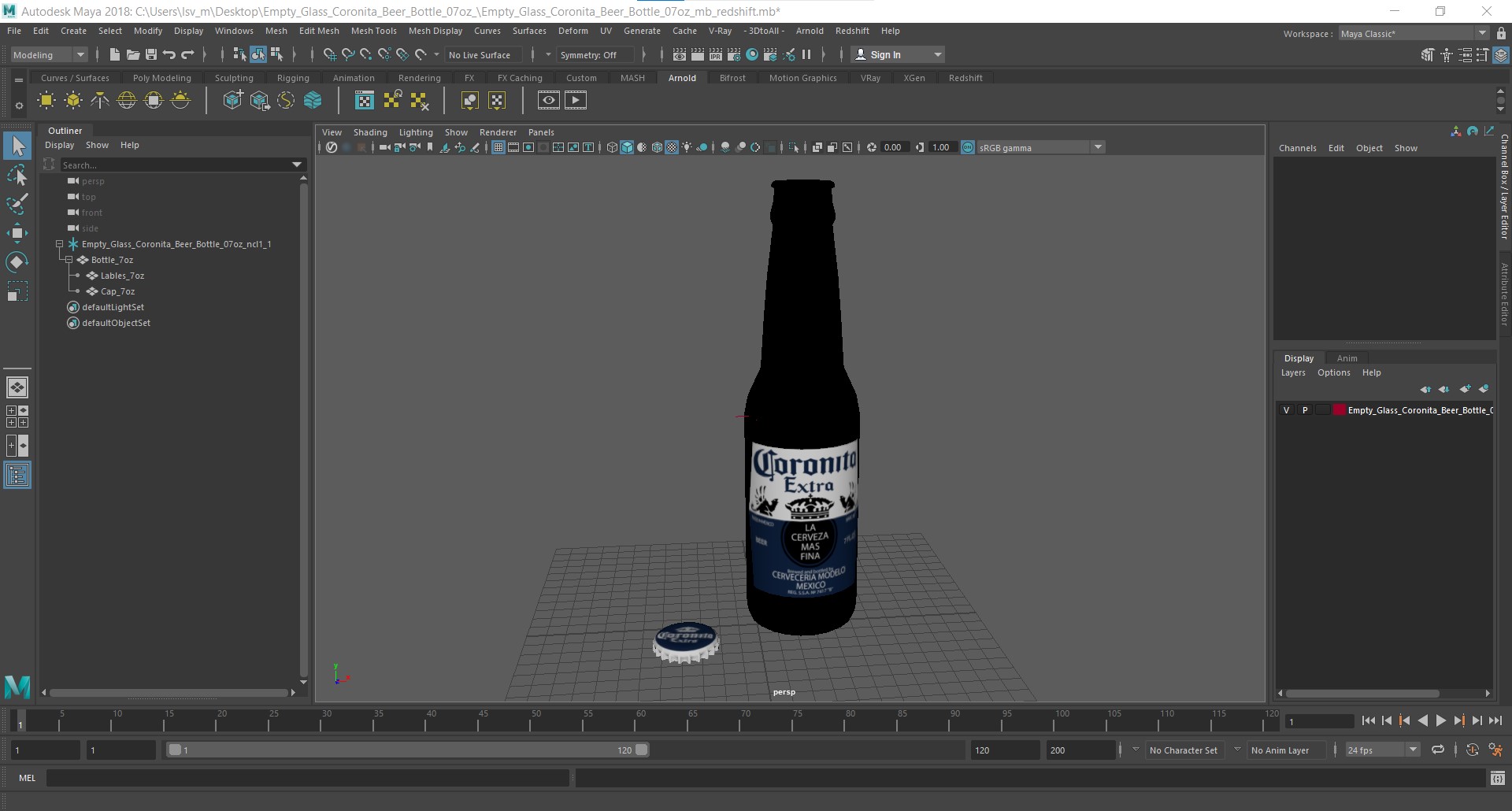Open the animation preferences running-man icon
1512x811 pixels.
pyautogui.click(x=1495, y=750)
